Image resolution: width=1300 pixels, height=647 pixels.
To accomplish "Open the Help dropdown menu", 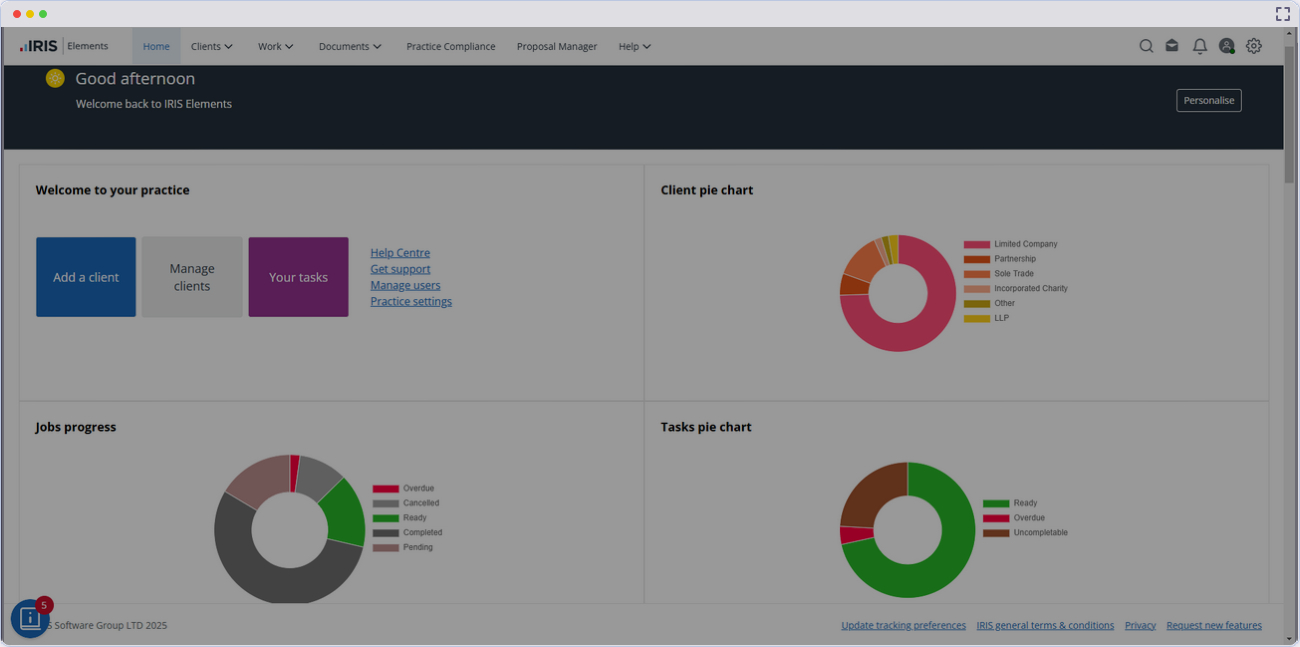I will (634, 46).
